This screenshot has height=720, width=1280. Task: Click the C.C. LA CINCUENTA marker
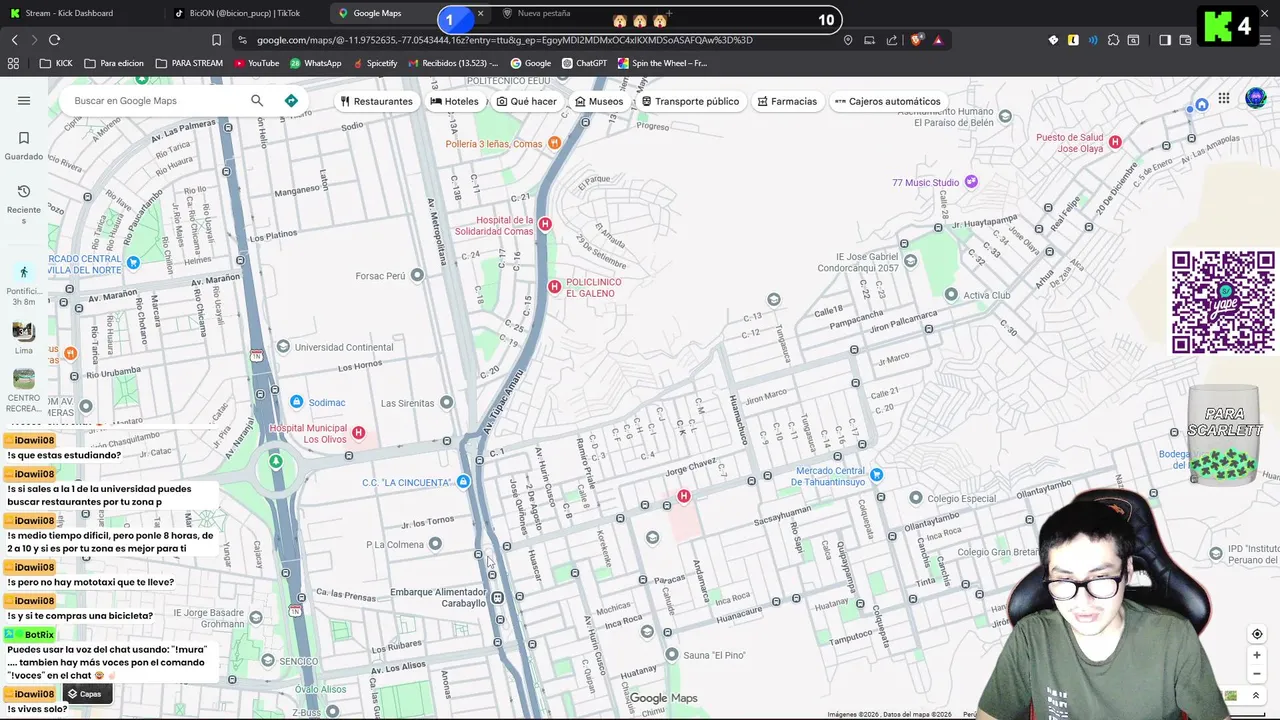(x=463, y=482)
